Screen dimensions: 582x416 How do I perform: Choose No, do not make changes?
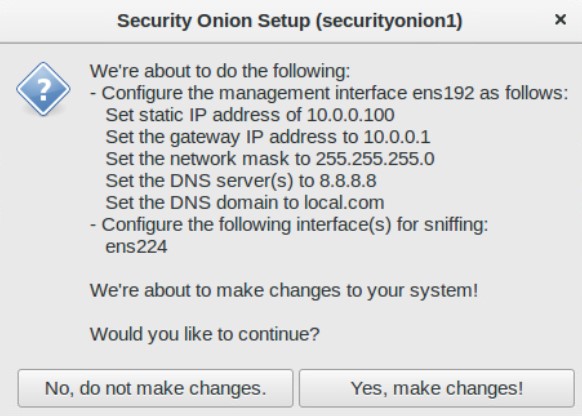155,388
